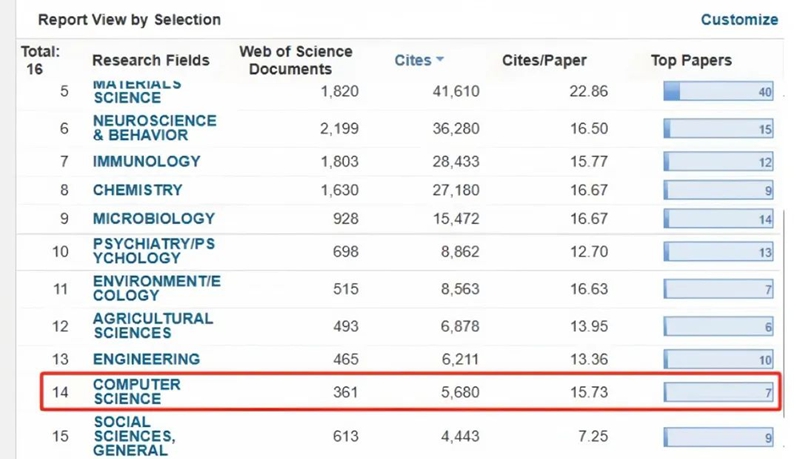Image resolution: width=800 pixels, height=459 pixels.
Task: Click the Cites/Paper column header
Action: pos(542,61)
